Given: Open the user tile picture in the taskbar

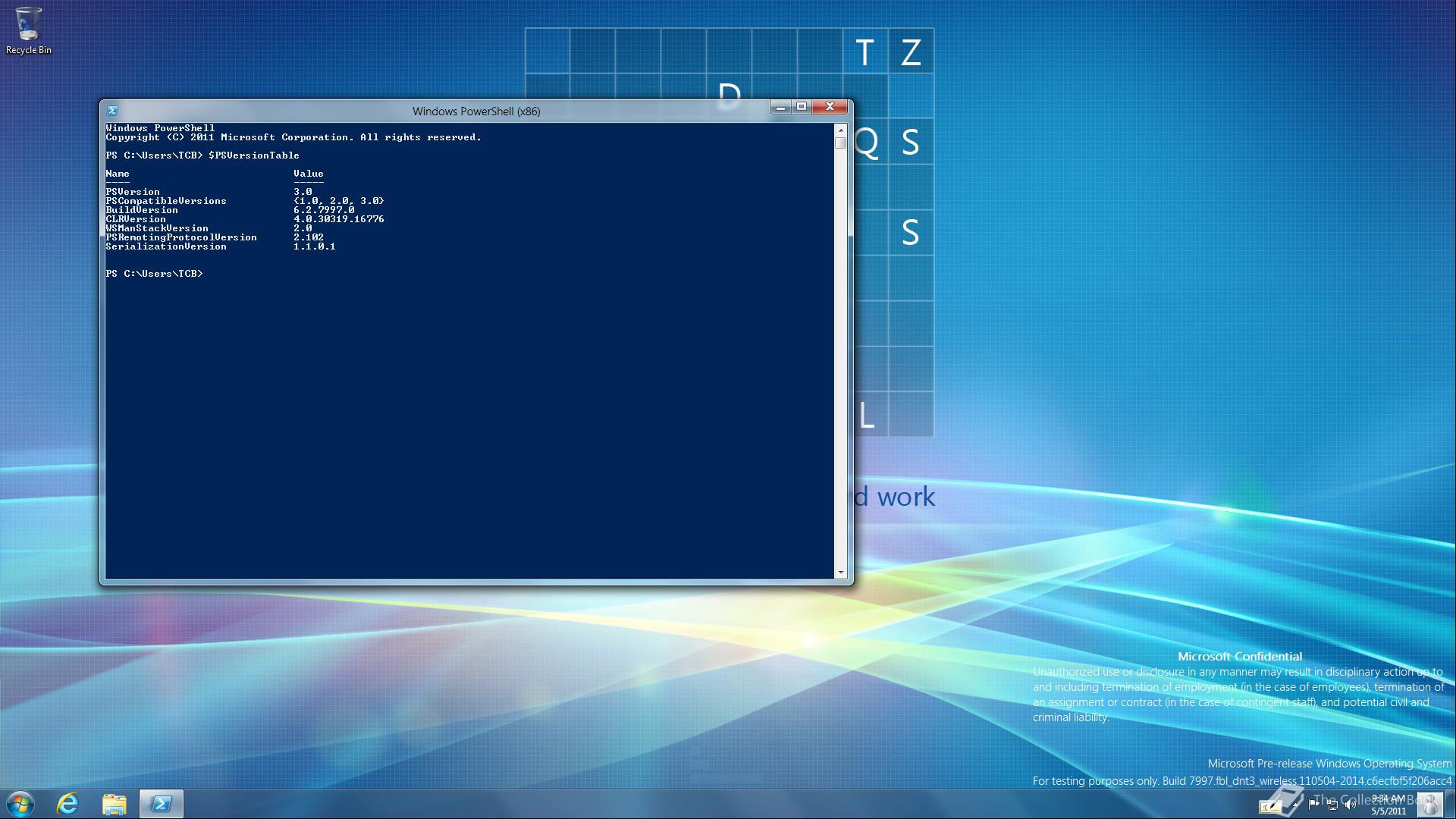Looking at the screenshot, I should [1430, 805].
